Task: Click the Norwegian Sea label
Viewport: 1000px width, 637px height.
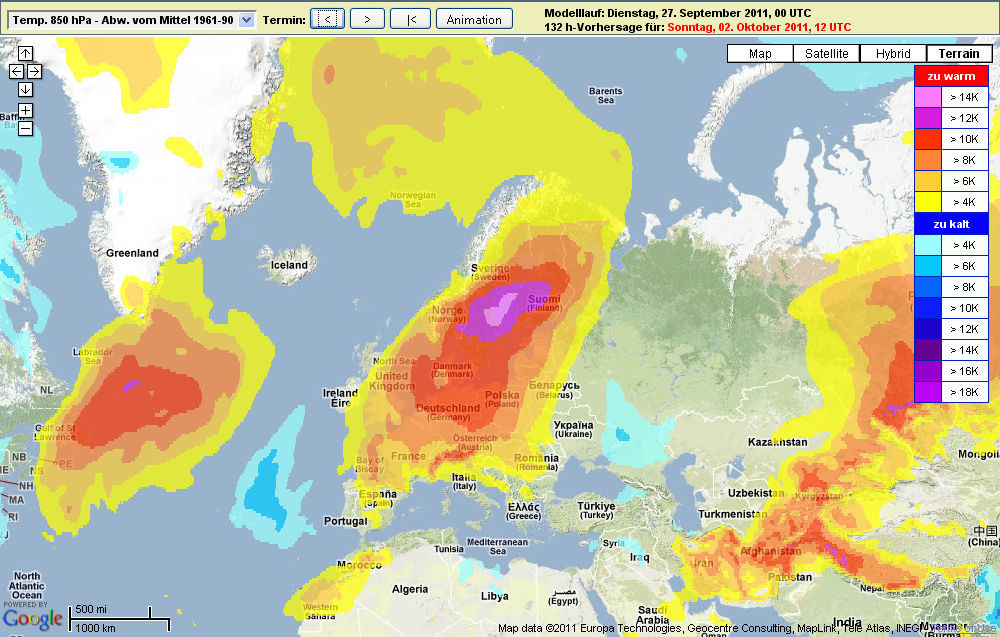Action: coord(413,200)
